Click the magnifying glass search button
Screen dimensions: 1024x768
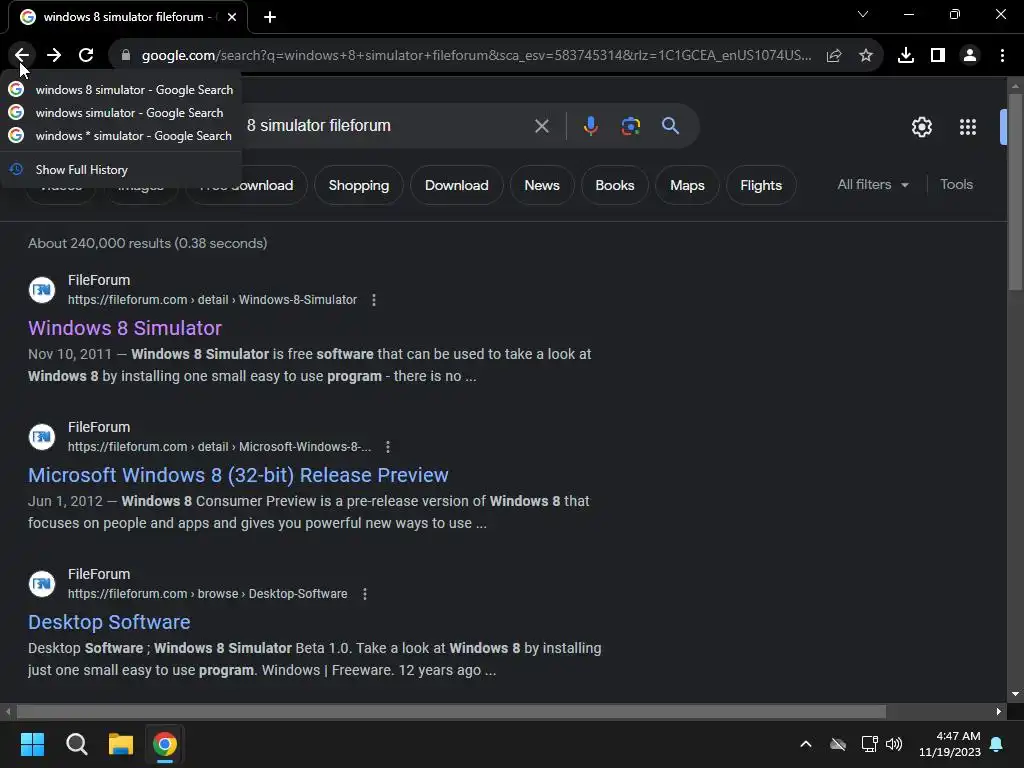(670, 126)
